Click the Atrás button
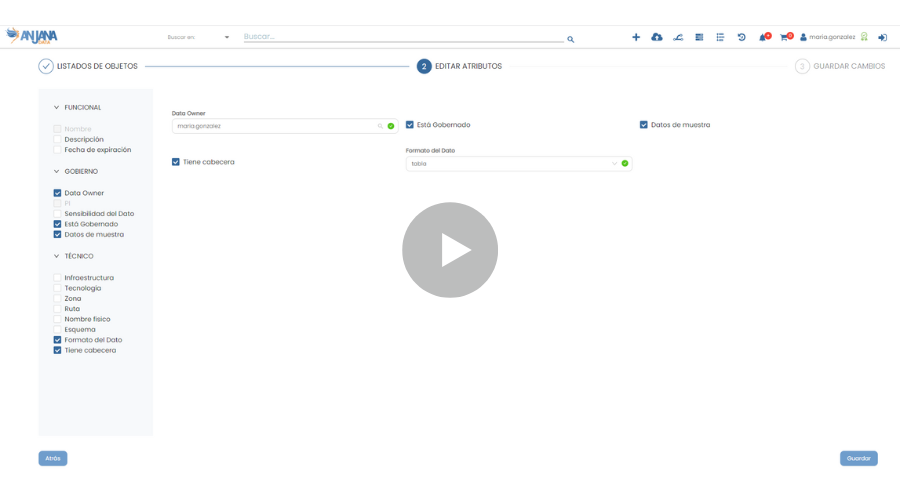Screen dimensions: 900x500 click(x=53, y=458)
